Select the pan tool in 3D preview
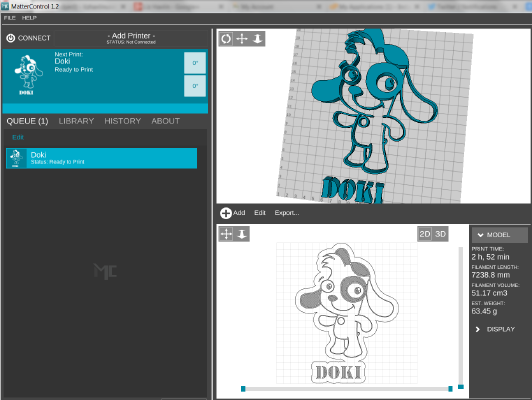This screenshot has width=532, height=400. pos(242,39)
